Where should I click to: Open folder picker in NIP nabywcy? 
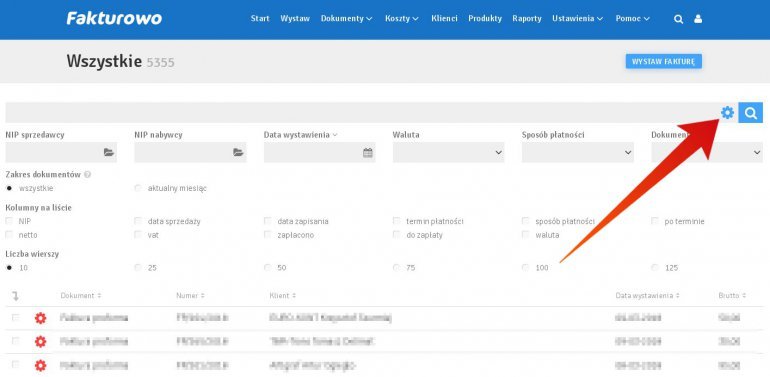pos(238,153)
